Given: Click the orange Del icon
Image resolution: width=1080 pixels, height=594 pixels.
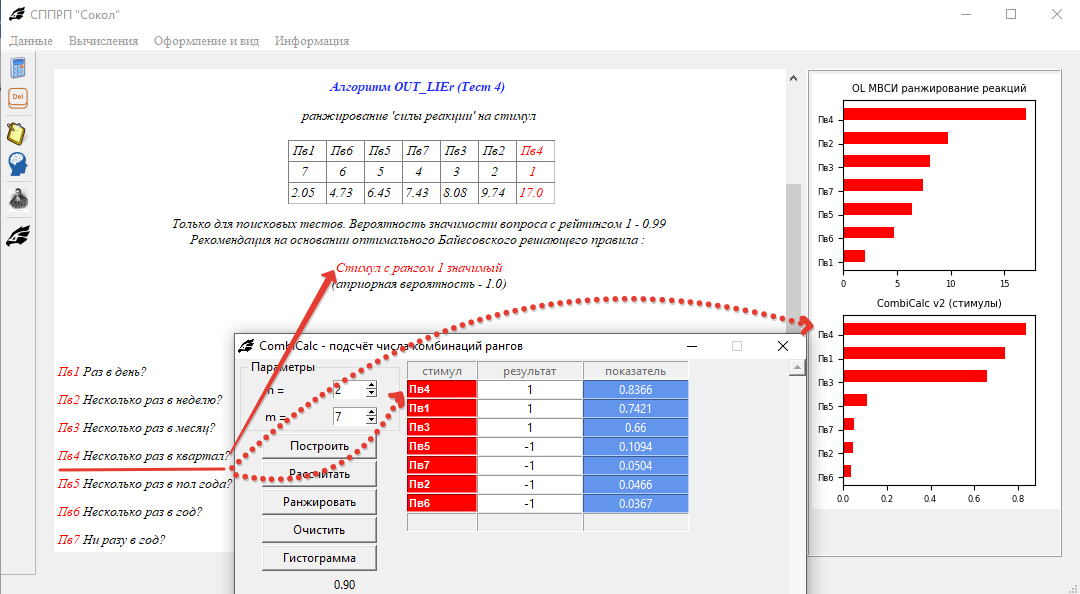Looking at the screenshot, I should 17,98.
